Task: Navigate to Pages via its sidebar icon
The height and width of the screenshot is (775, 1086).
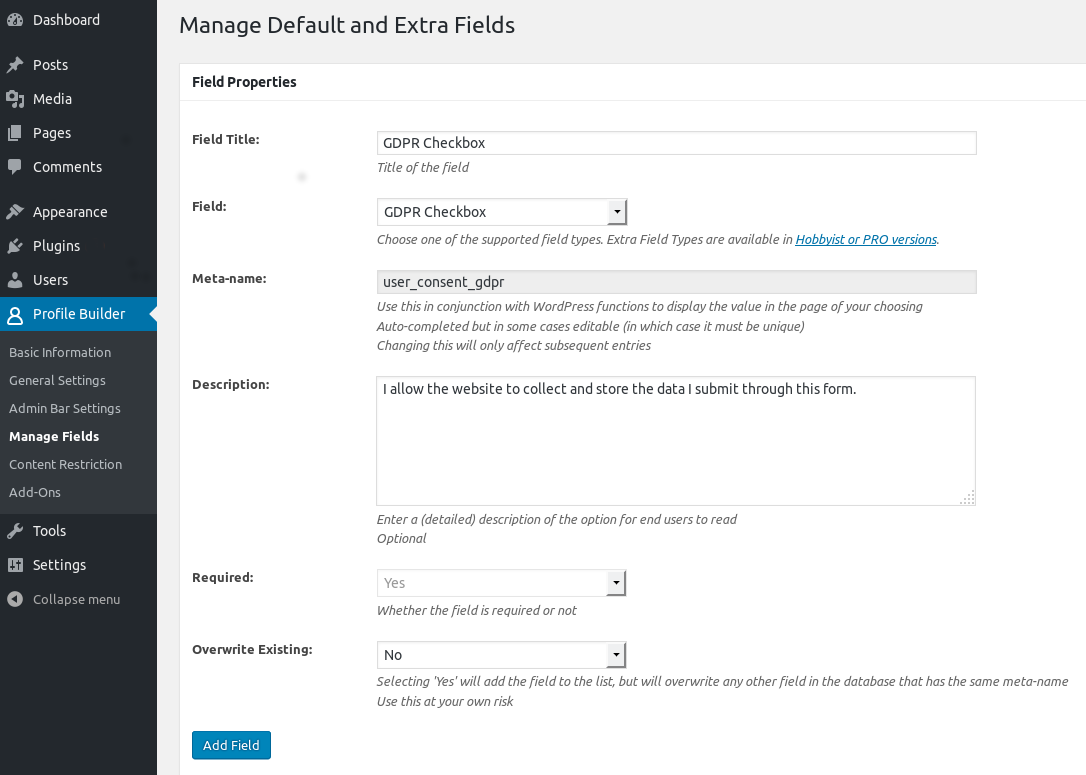Action: (14, 133)
